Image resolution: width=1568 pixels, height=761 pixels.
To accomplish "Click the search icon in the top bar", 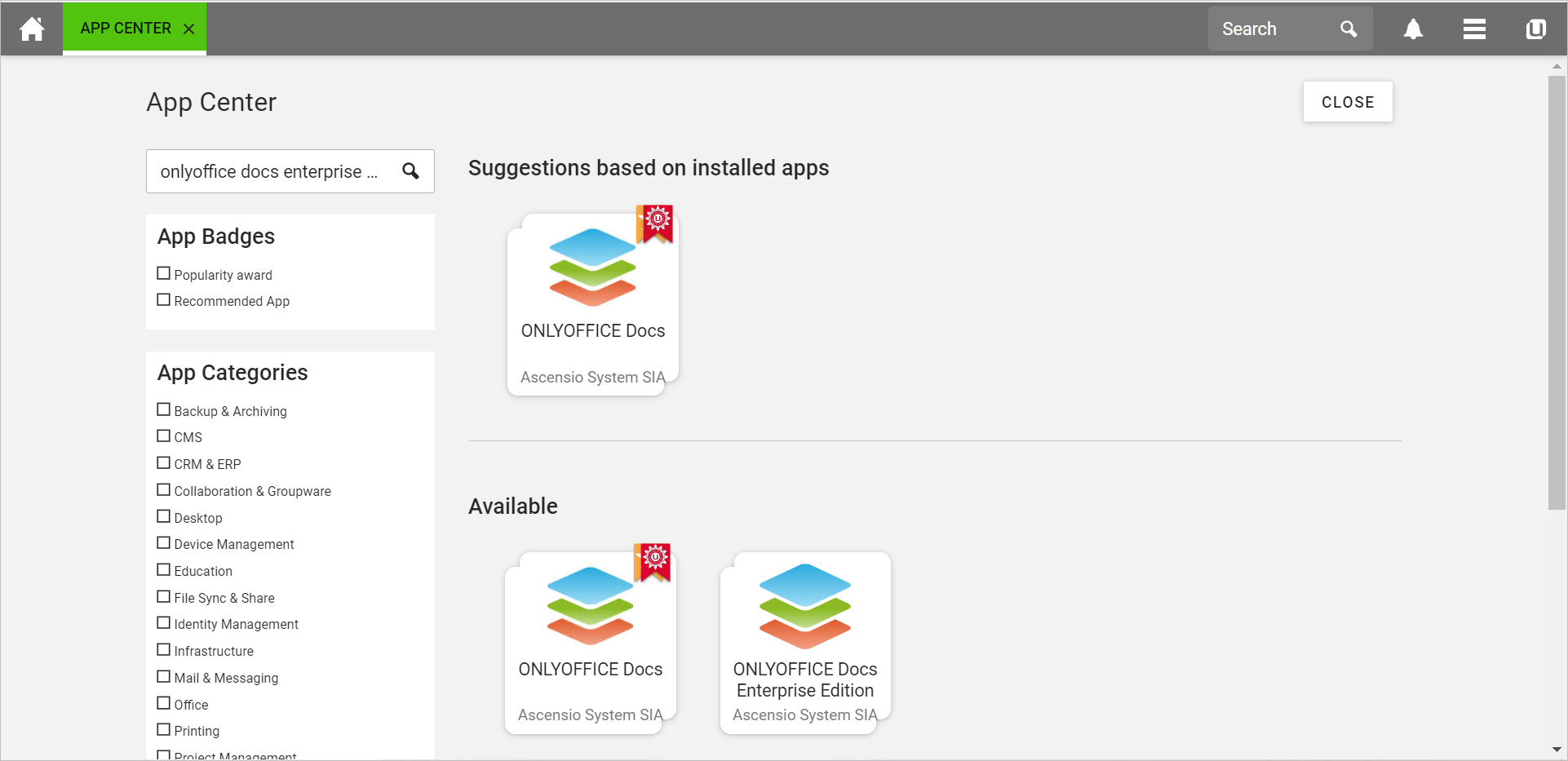I will point(1349,29).
